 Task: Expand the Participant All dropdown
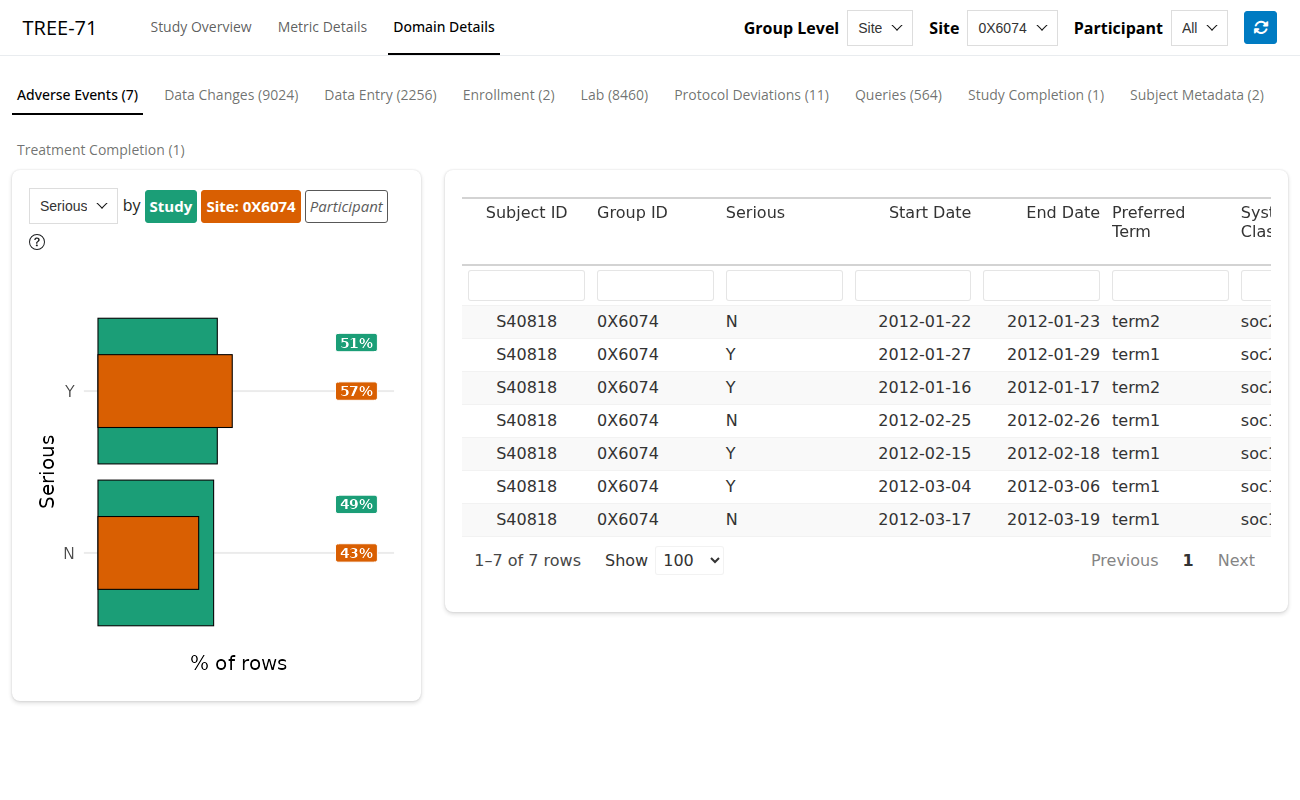click(x=1199, y=28)
